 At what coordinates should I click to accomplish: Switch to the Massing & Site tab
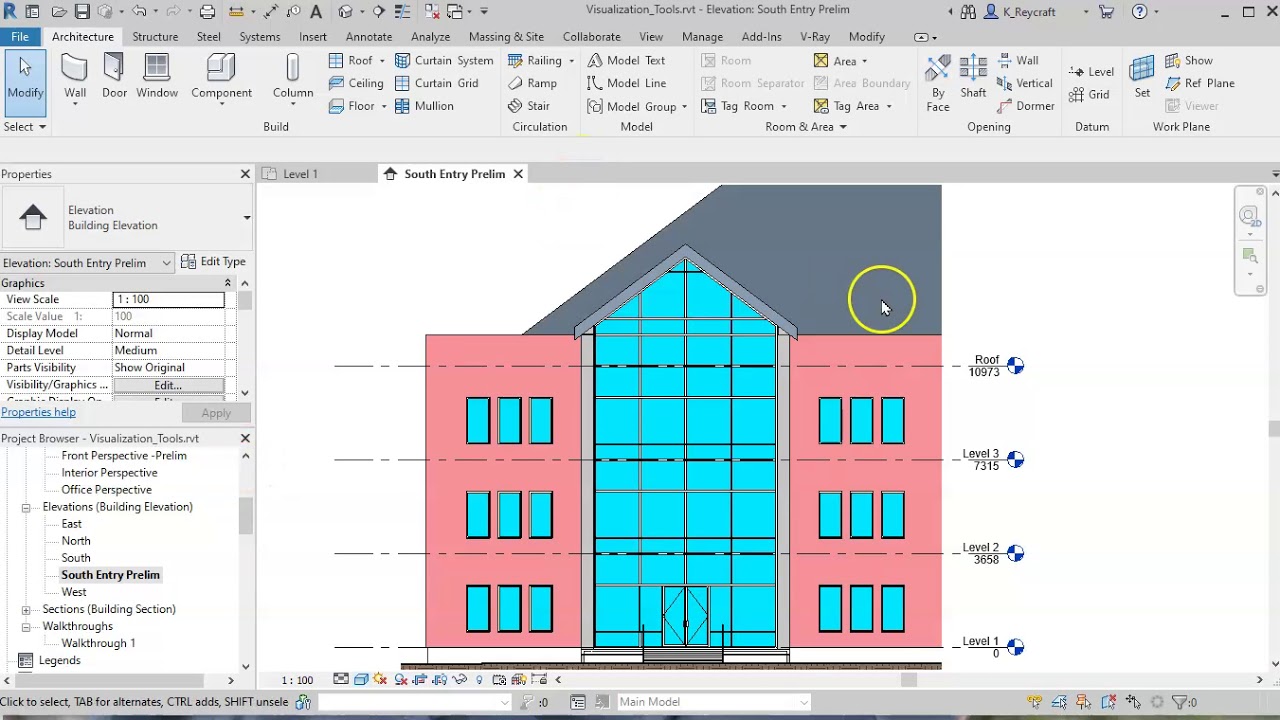(506, 37)
